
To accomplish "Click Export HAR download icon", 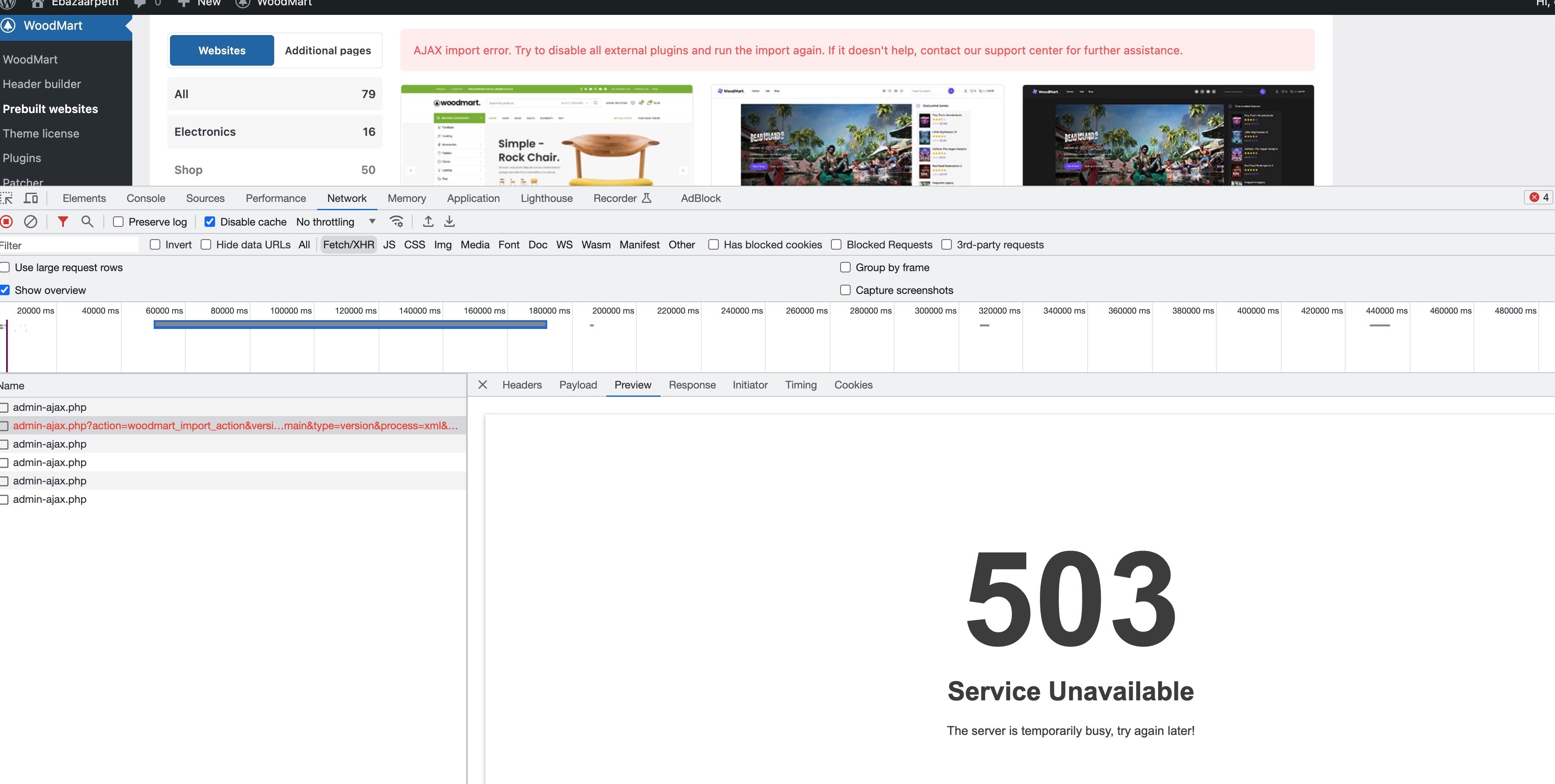I will coord(449,222).
